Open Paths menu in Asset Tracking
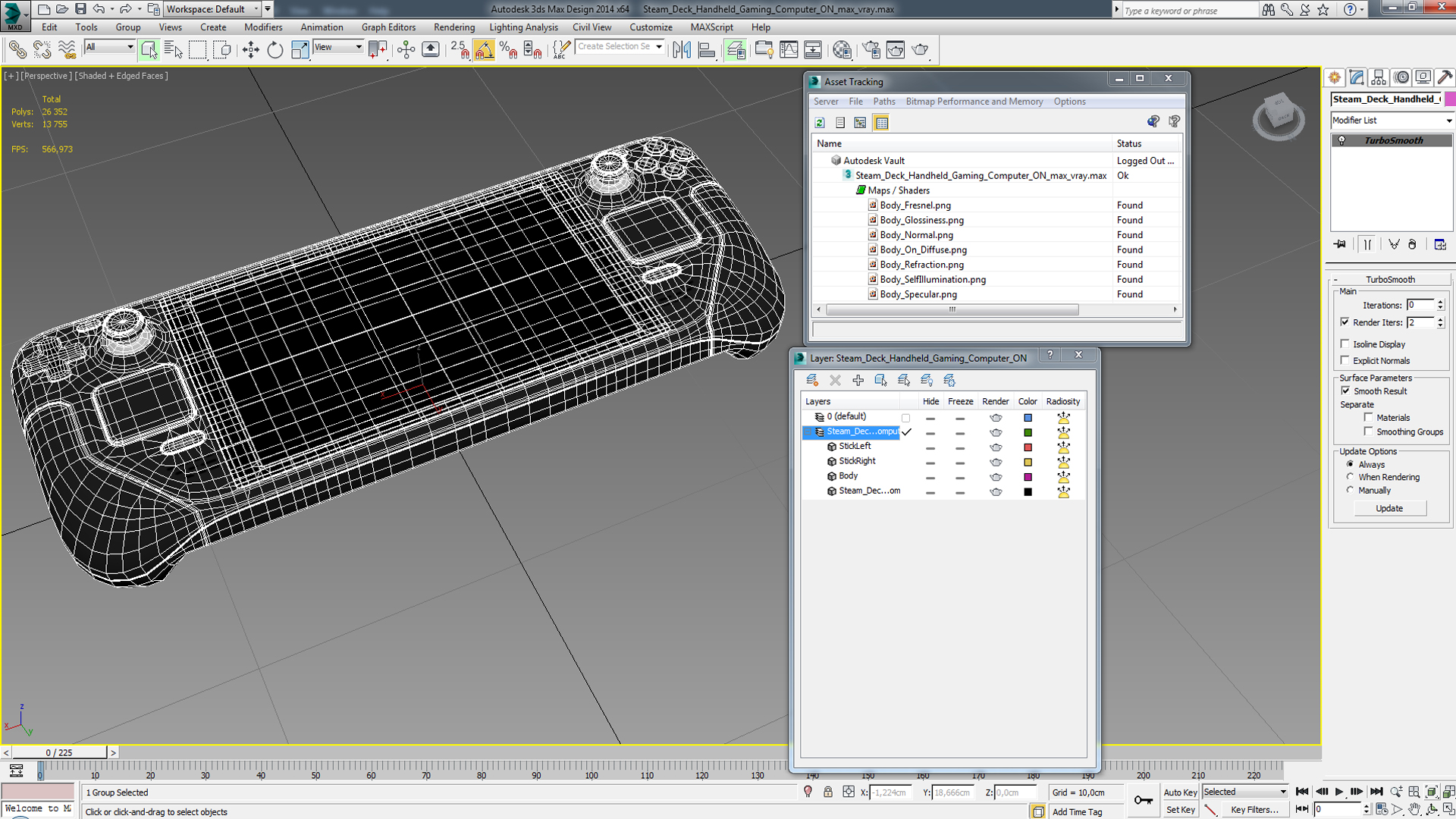 coord(883,102)
